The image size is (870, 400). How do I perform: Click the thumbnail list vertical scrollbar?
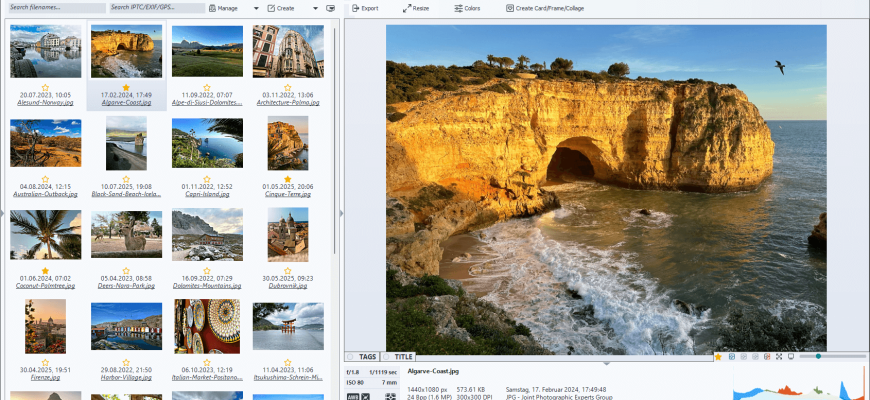click(335, 139)
